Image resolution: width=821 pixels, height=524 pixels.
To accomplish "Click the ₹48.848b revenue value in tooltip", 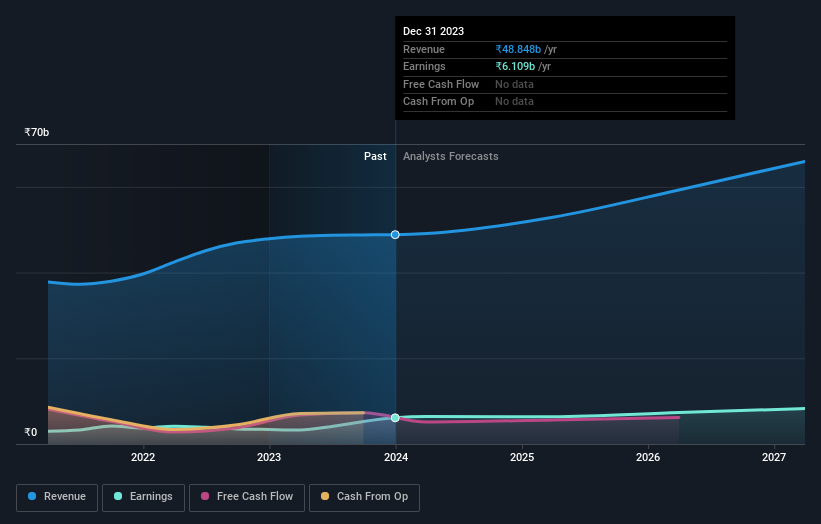I will pos(518,49).
